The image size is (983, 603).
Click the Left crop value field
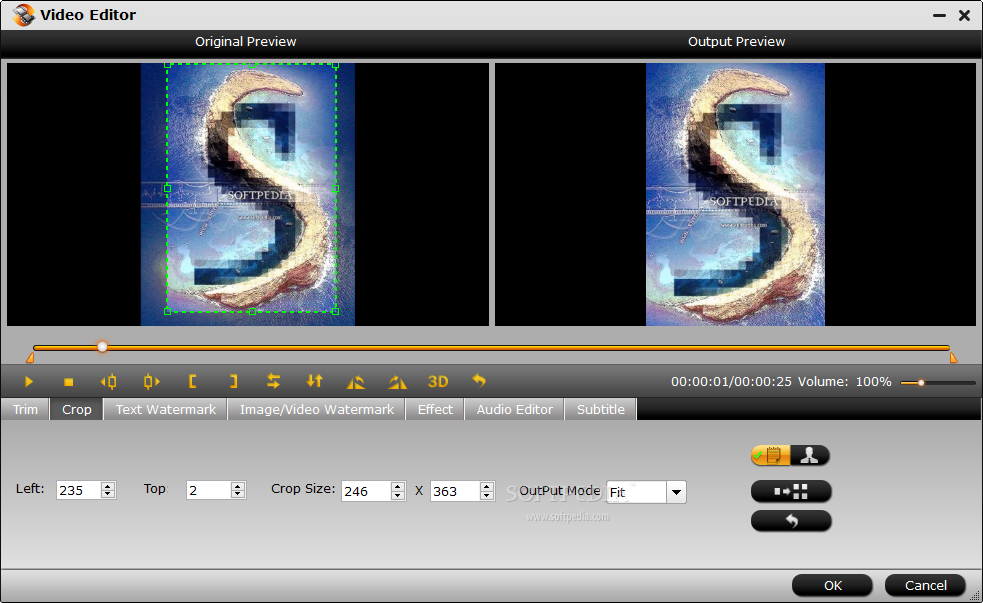(78, 490)
